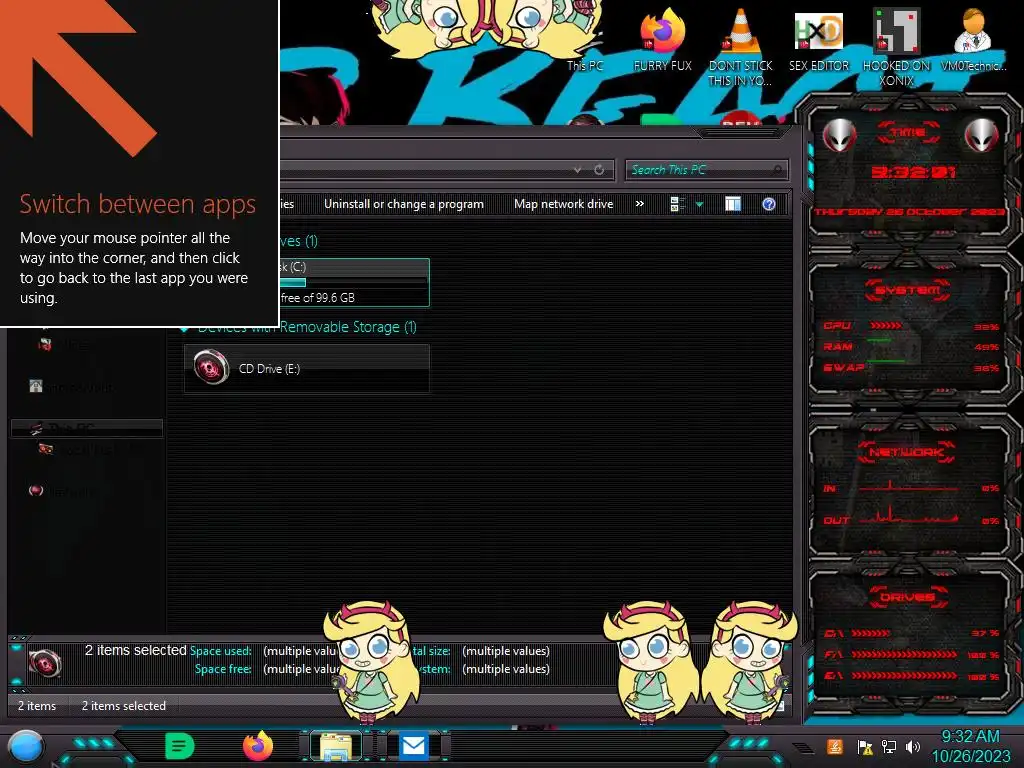
Task: Open the Explorer help icon
Action: (x=769, y=204)
